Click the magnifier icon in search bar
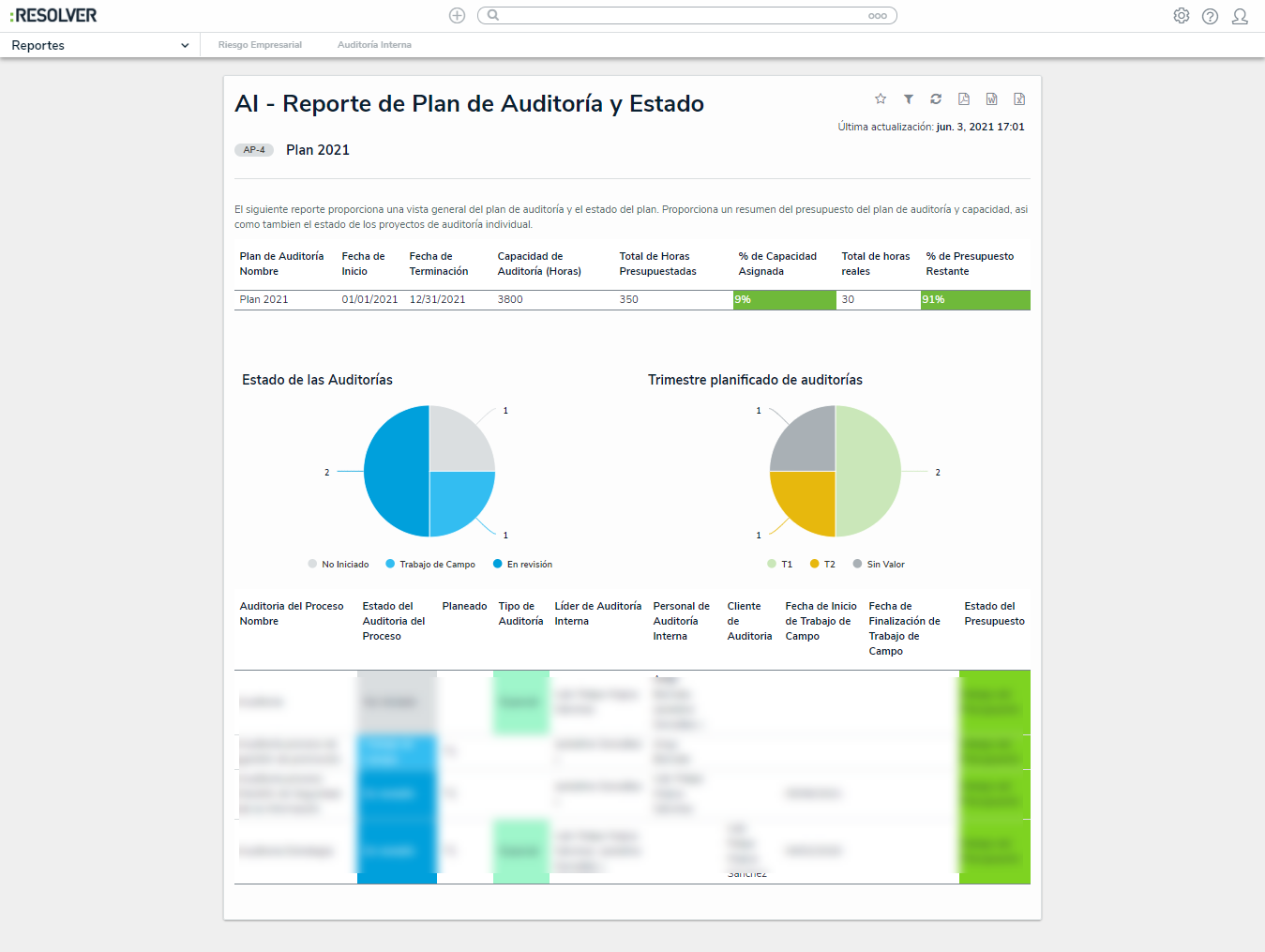1265x952 pixels. coord(493,15)
